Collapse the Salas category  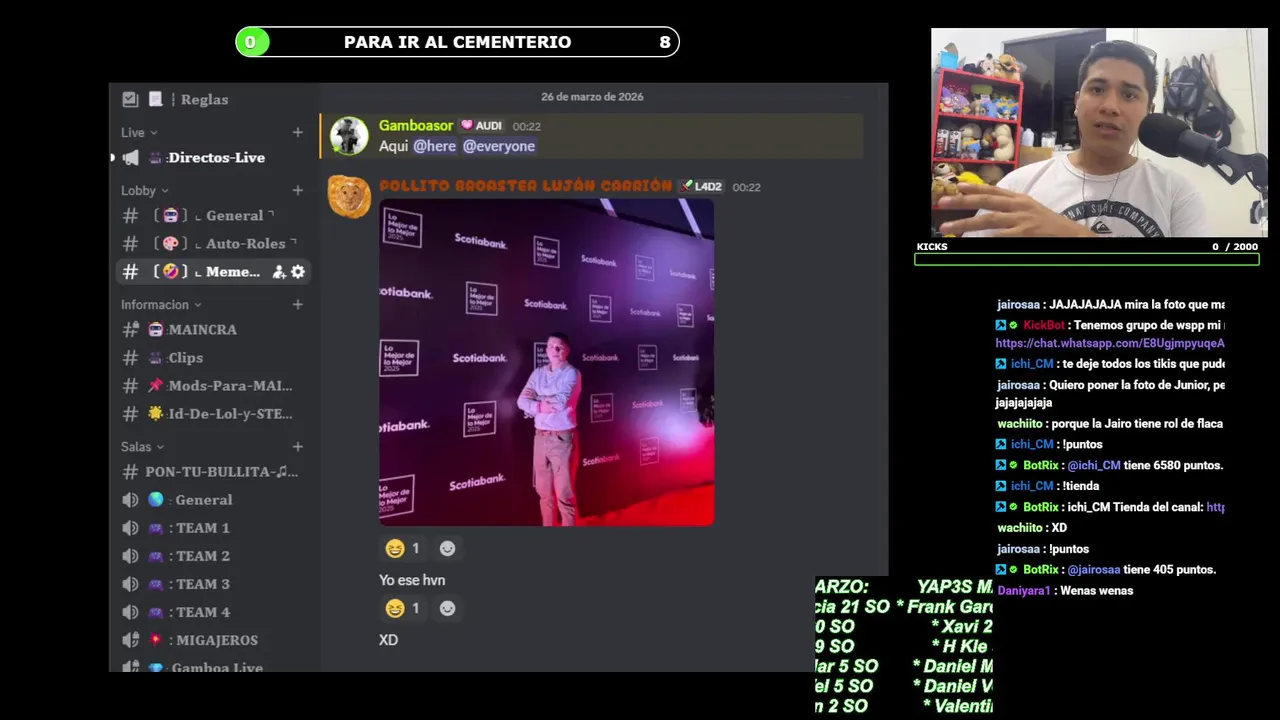[142, 447]
